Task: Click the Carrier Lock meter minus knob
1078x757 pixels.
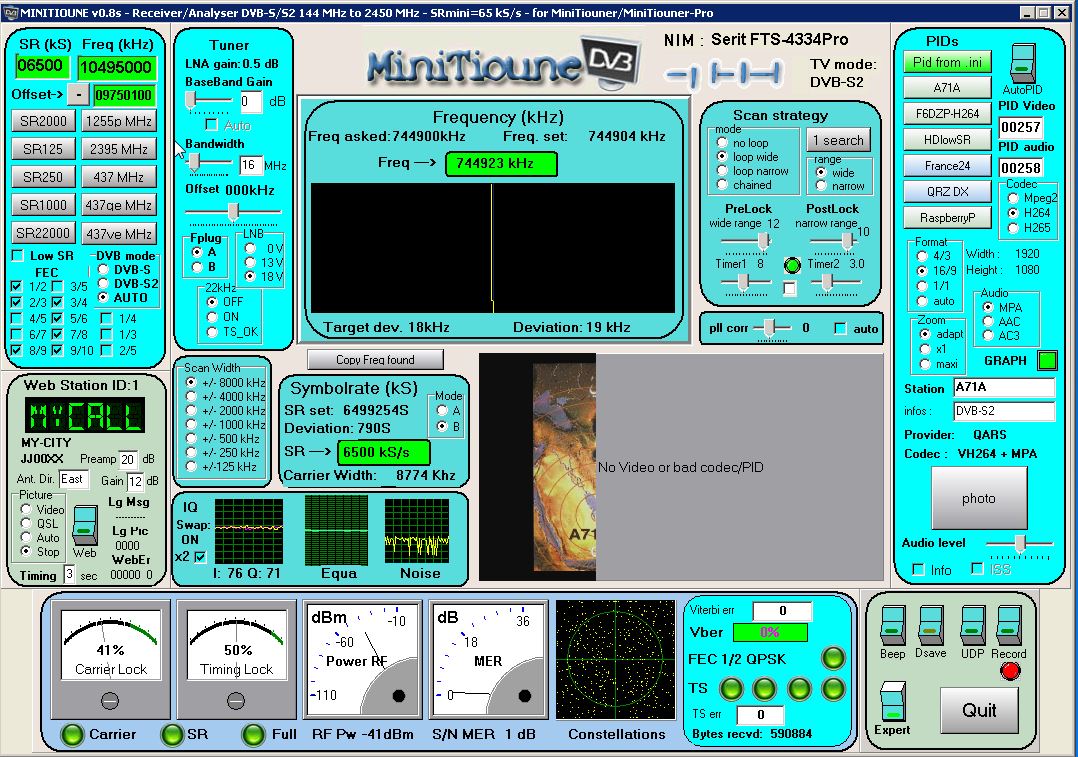Action: point(110,701)
